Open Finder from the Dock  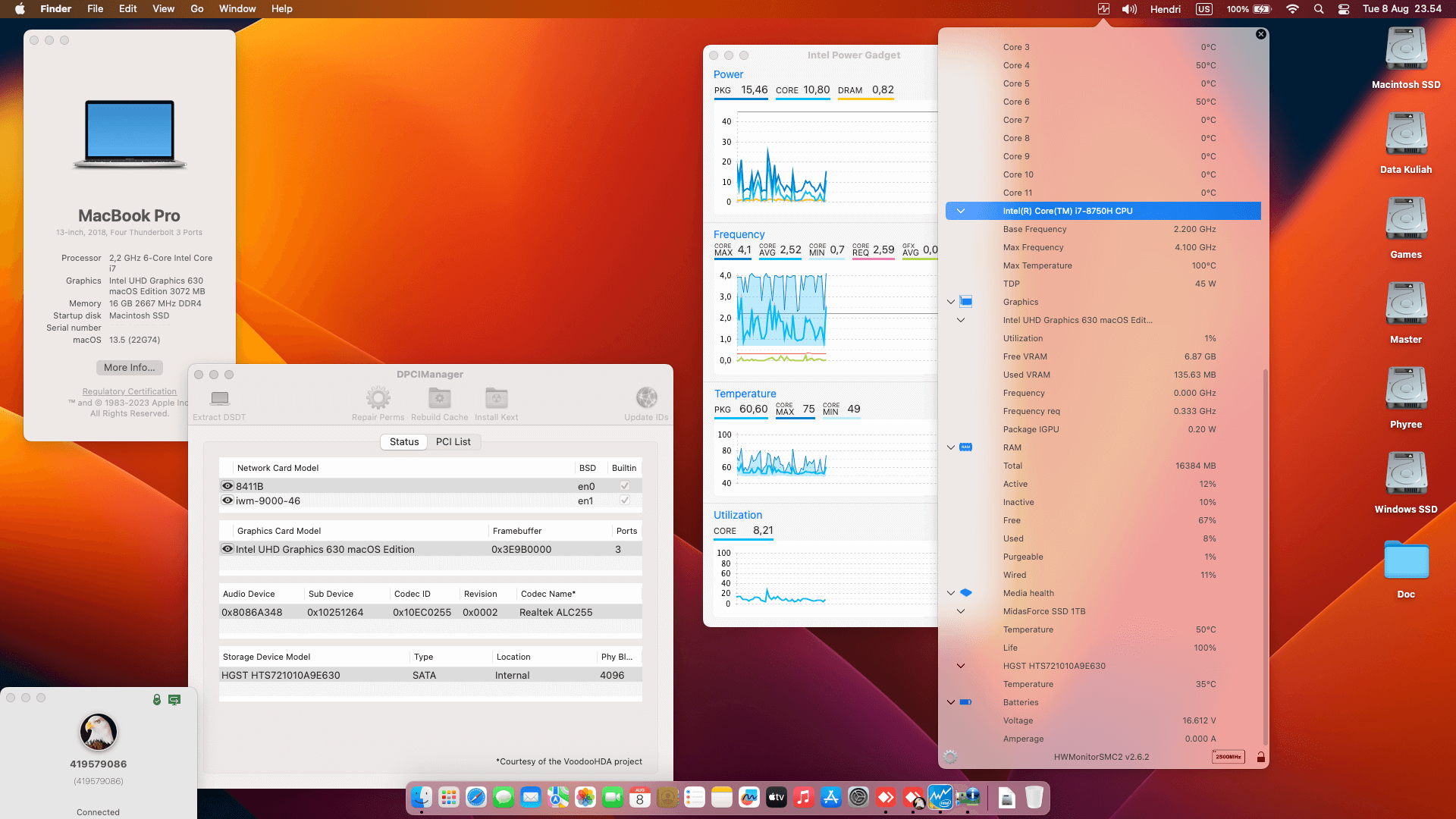click(422, 797)
